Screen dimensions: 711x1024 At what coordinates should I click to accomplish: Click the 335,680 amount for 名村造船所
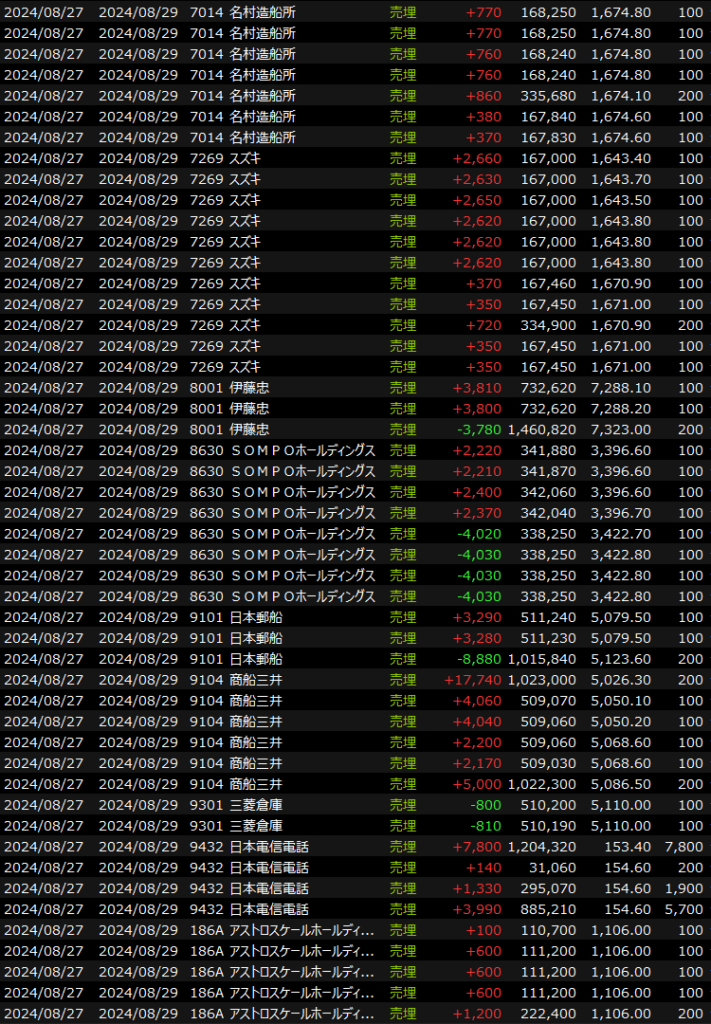tap(548, 95)
